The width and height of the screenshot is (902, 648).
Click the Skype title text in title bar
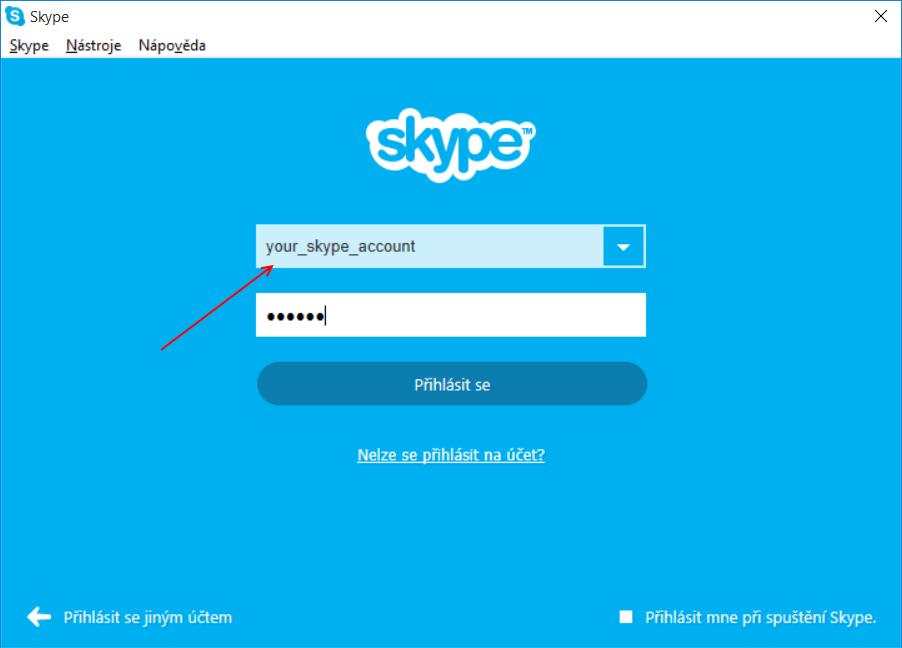(49, 17)
